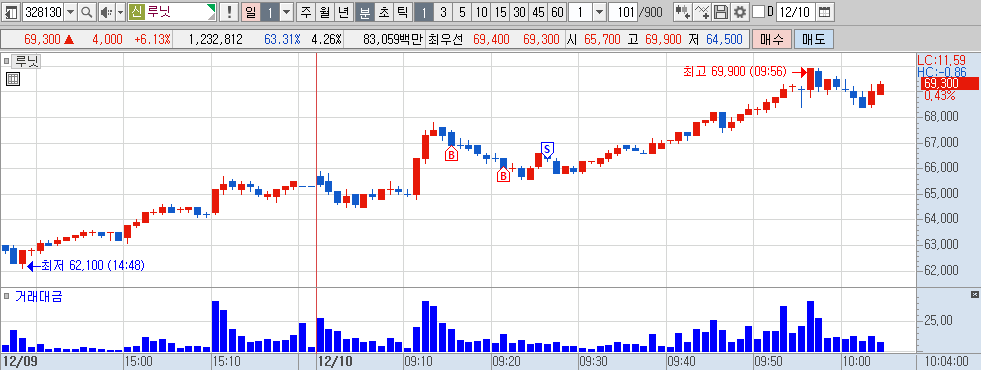
Task: Click the exclamation mark info button
Action: point(229,11)
